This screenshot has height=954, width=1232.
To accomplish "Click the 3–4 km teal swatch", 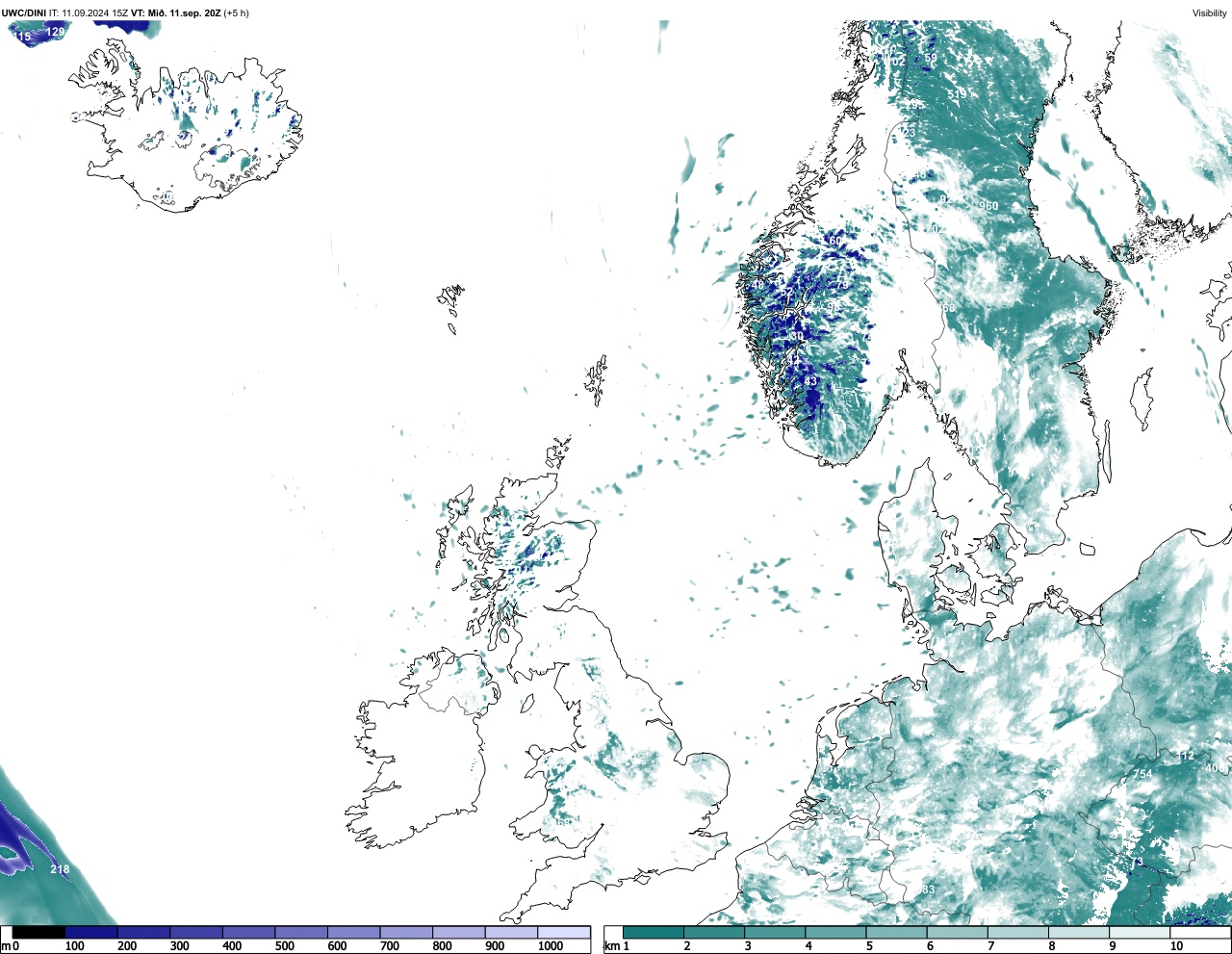I will pyautogui.click(x=776, y=932).
